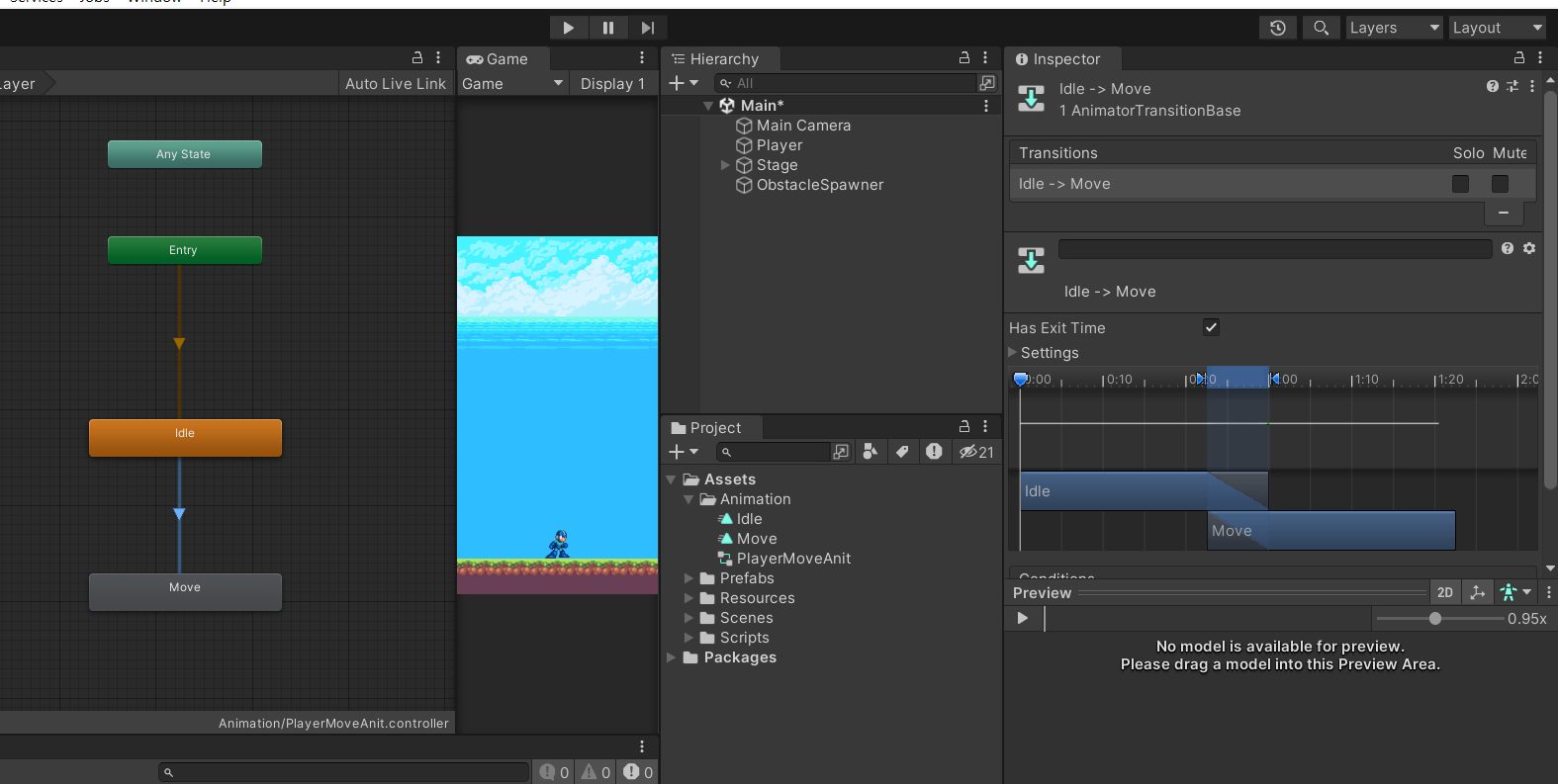
Task: Open the Animator panel options menu
Action: (438, 58)
